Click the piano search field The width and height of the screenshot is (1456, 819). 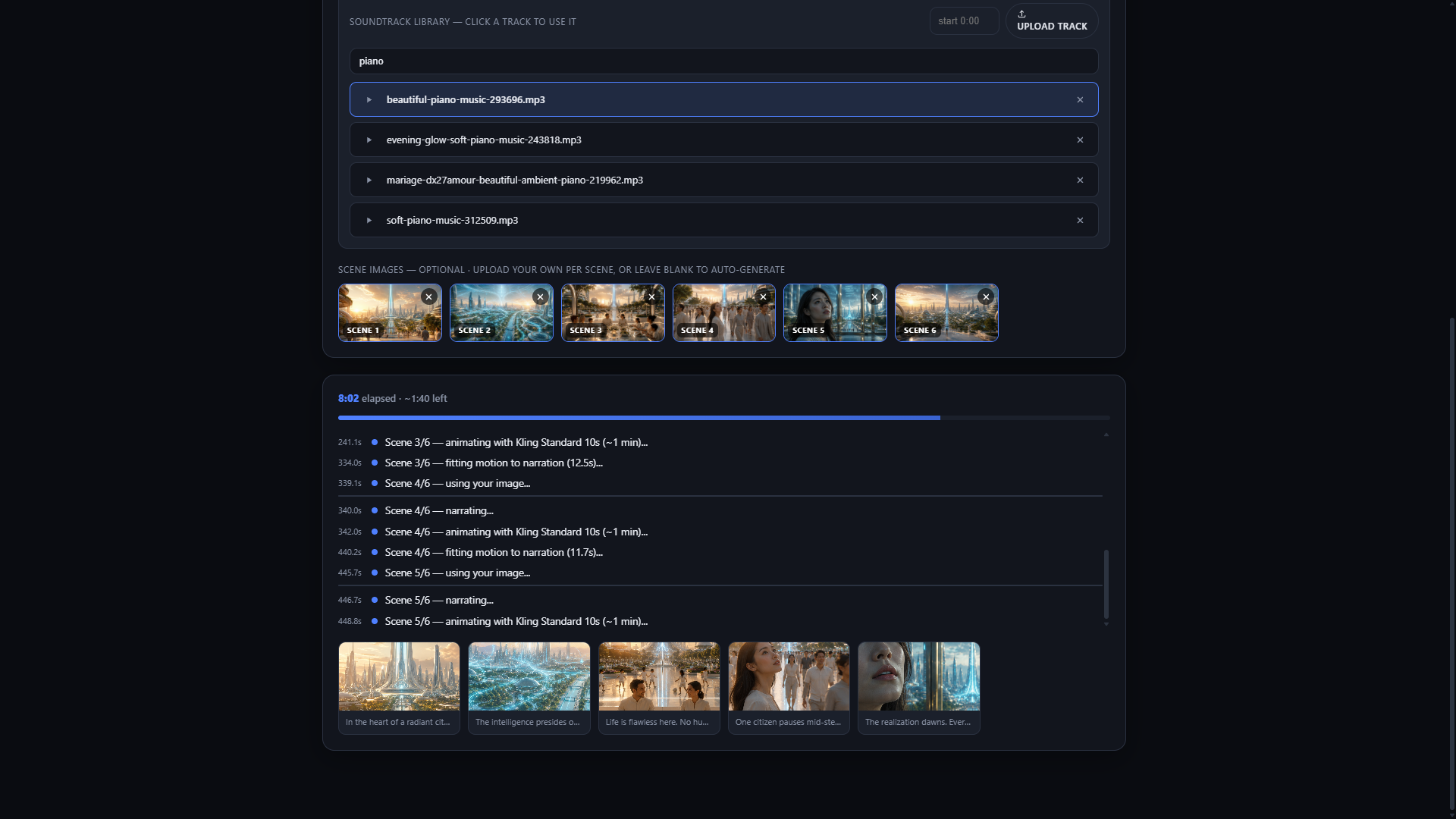723,61
